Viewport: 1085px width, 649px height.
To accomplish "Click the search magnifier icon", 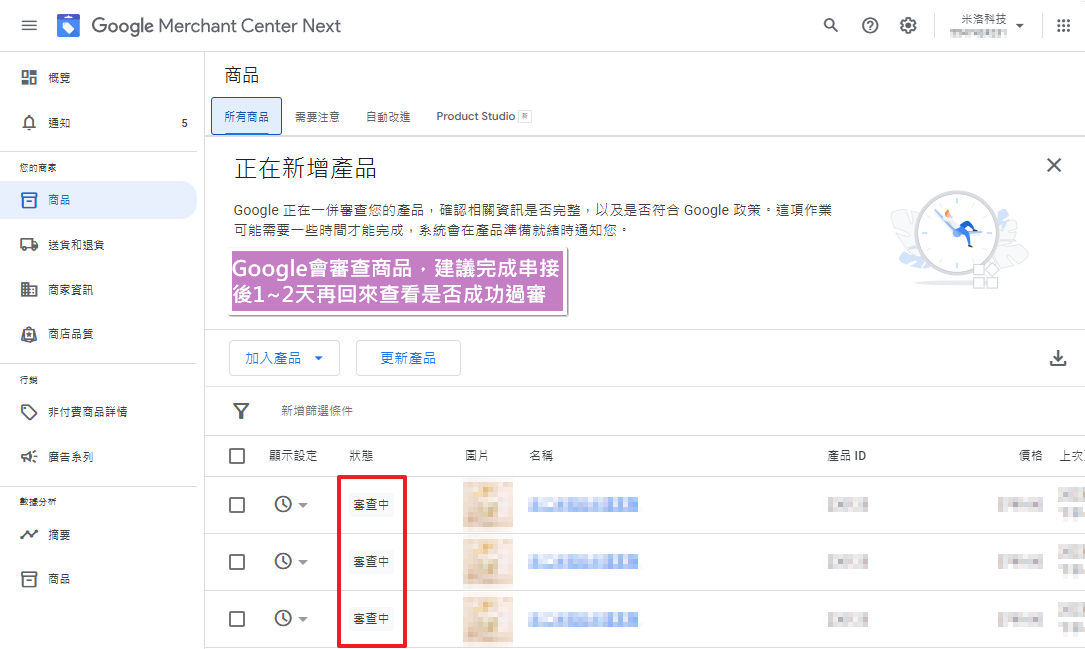I will 831,25.
